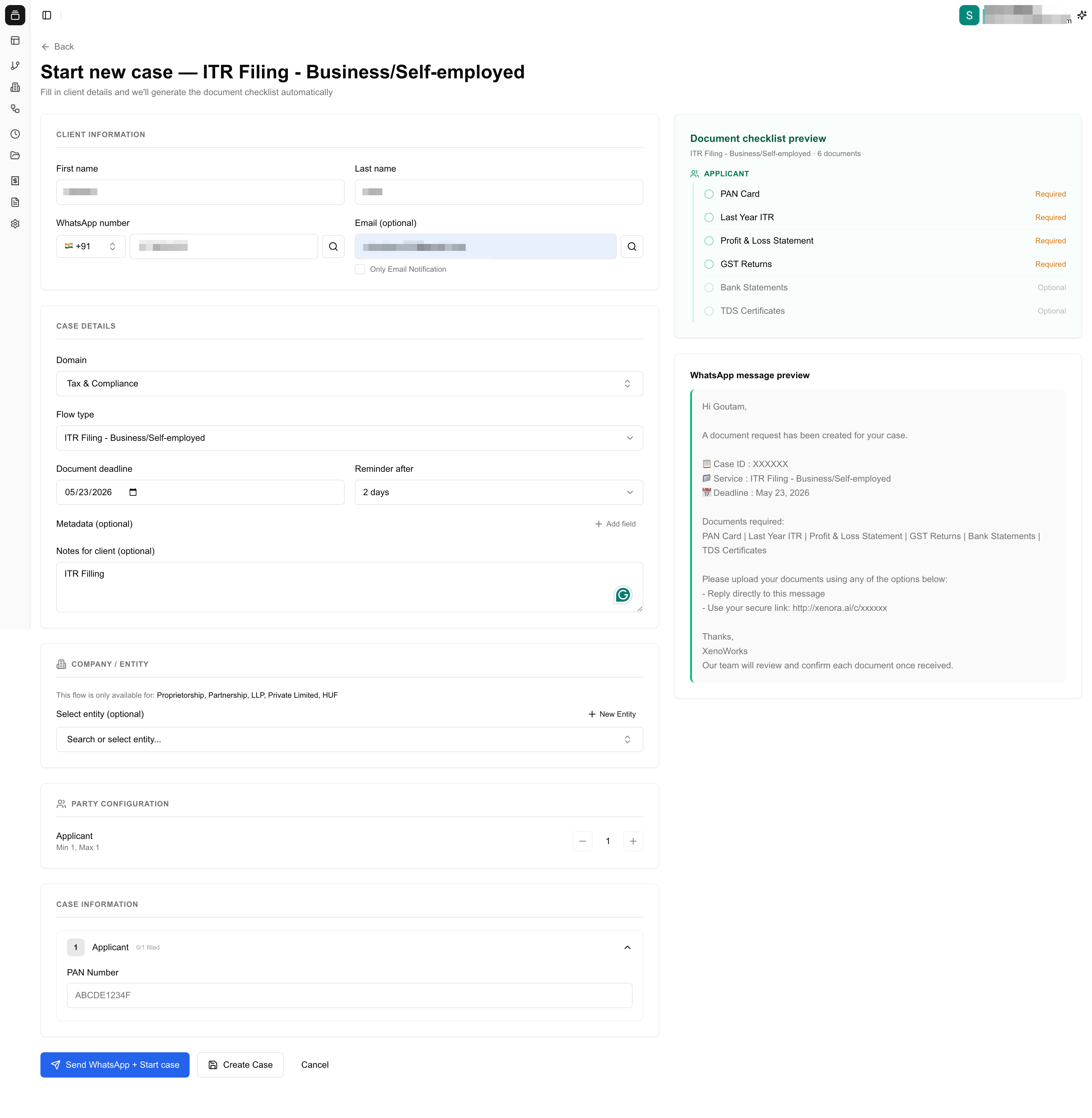1092x1118 pixels.
Task: Open the Search or select entity combobox
Action: pos(349,740)
